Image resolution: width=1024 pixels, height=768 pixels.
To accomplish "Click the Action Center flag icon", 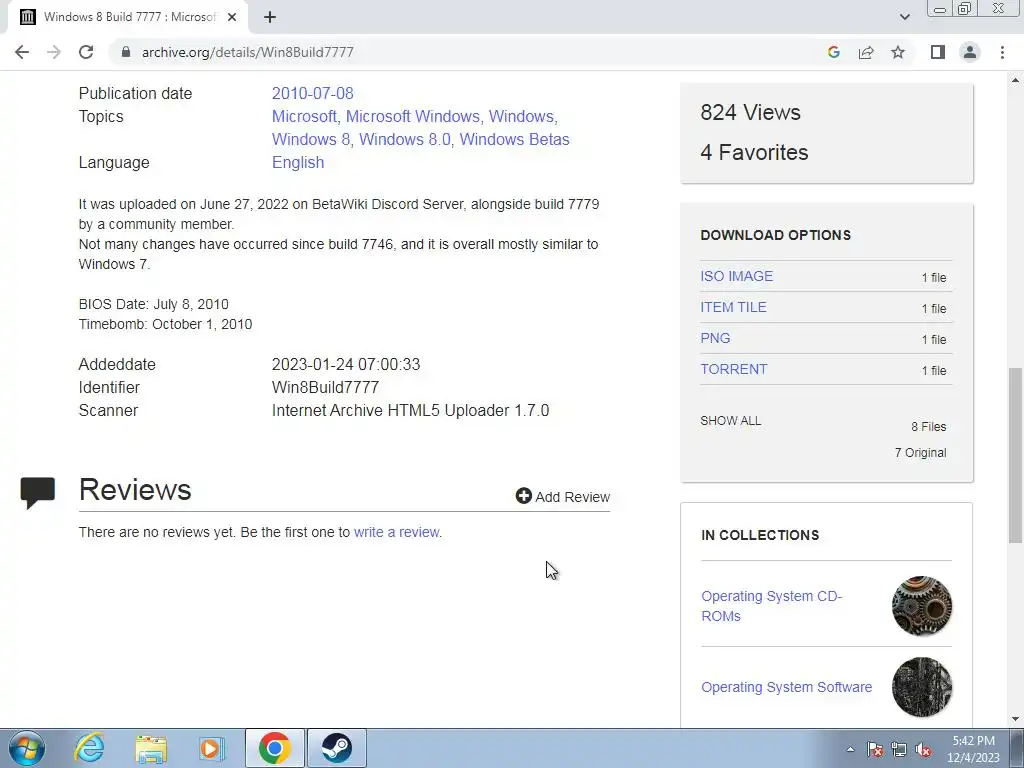I will click(x=875, y=749).
